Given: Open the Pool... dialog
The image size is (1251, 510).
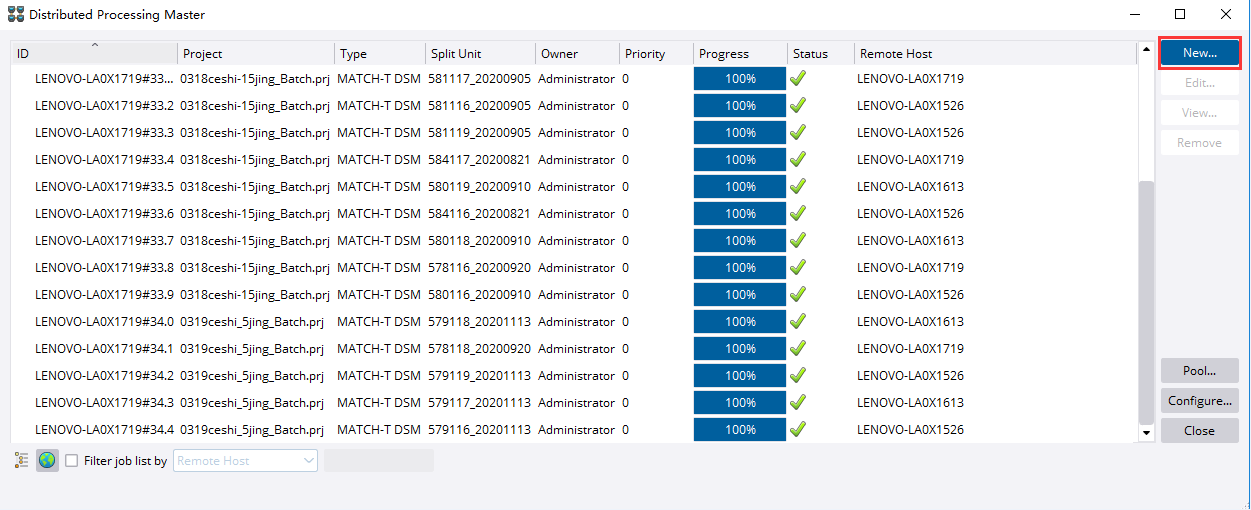Looking at the screenshot, I should [1199, 370].
